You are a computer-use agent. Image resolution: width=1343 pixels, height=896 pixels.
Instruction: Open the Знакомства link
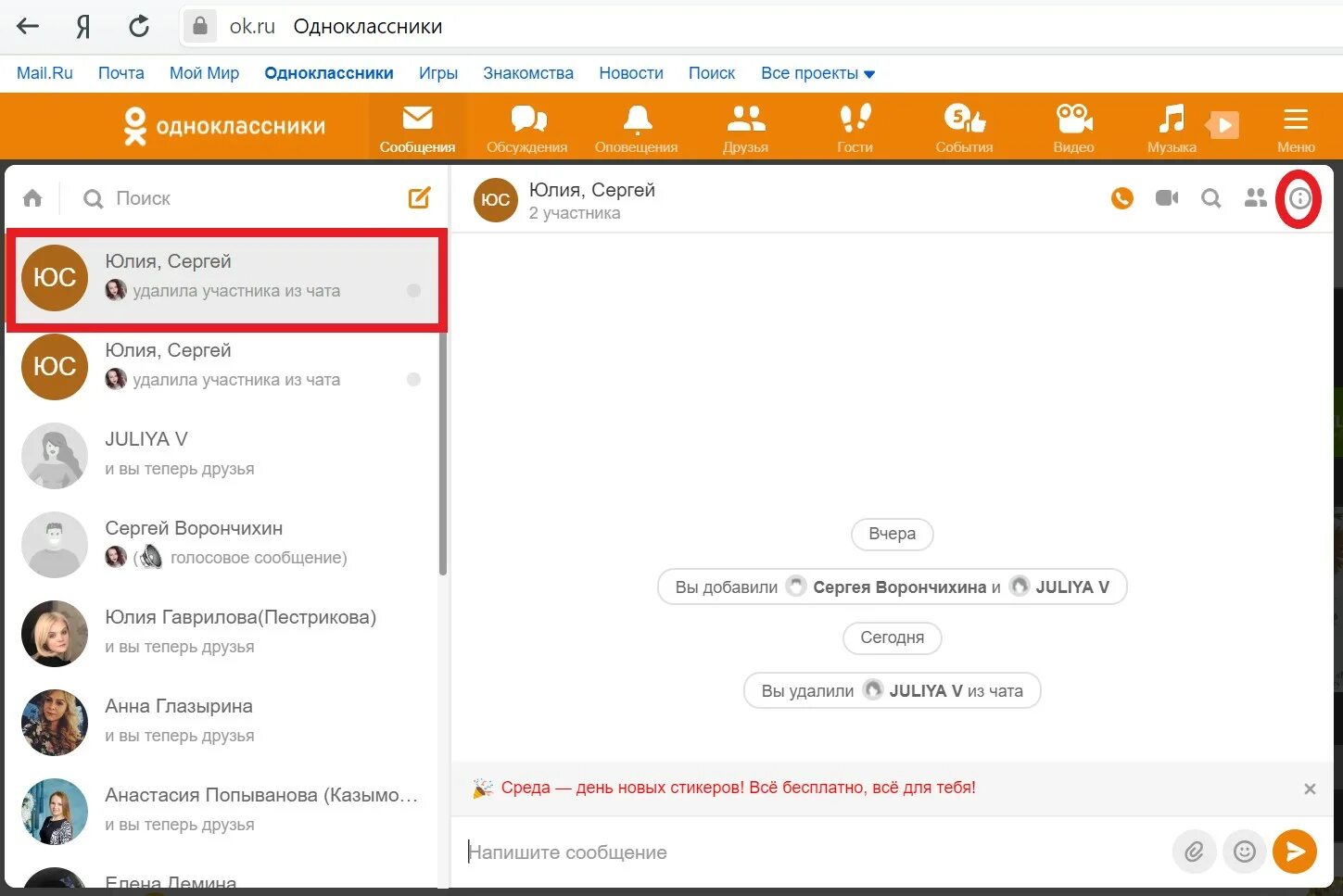[528, 73]
